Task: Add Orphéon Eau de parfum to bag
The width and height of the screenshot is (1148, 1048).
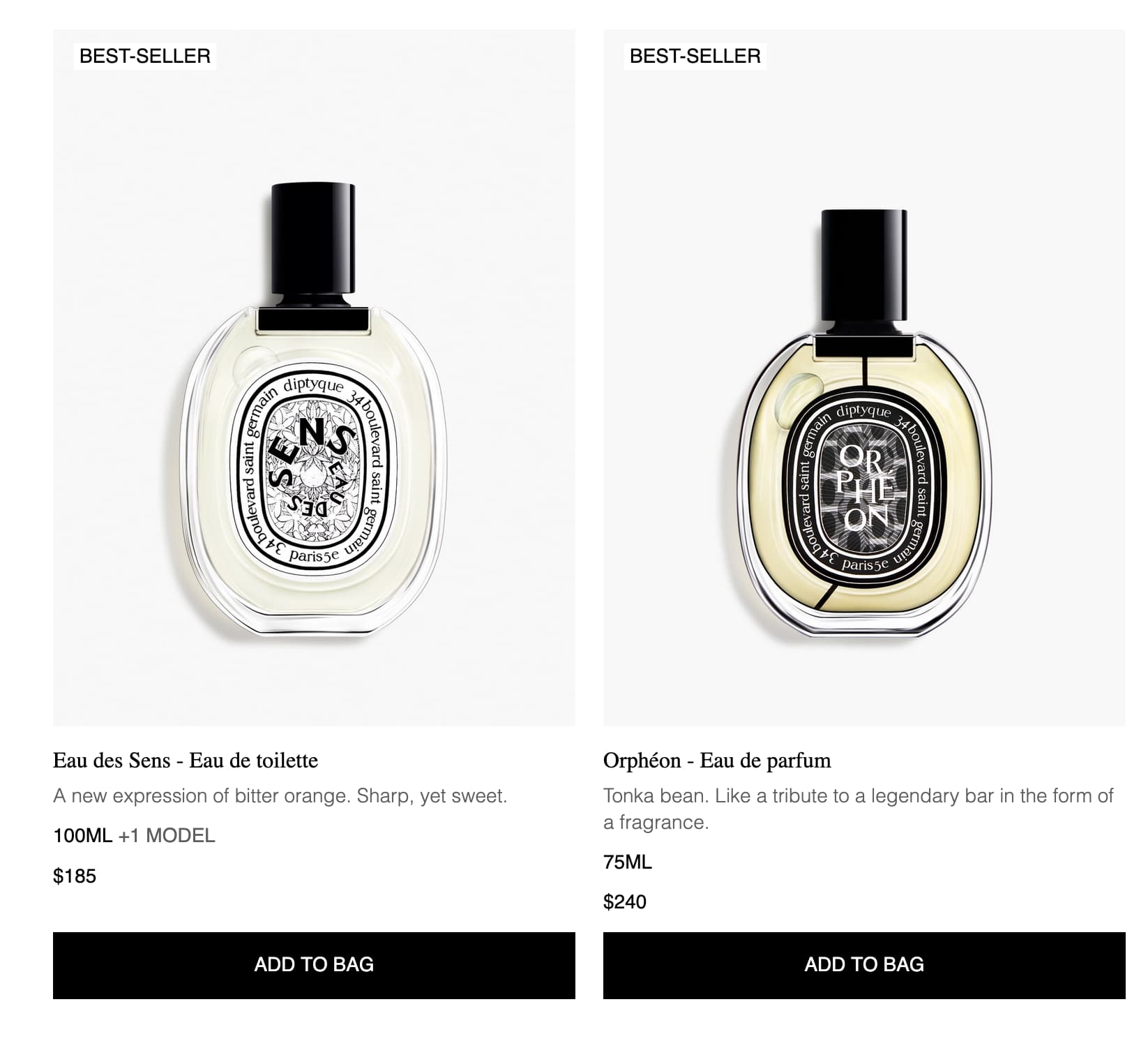Action: click(x=864, y=965)
